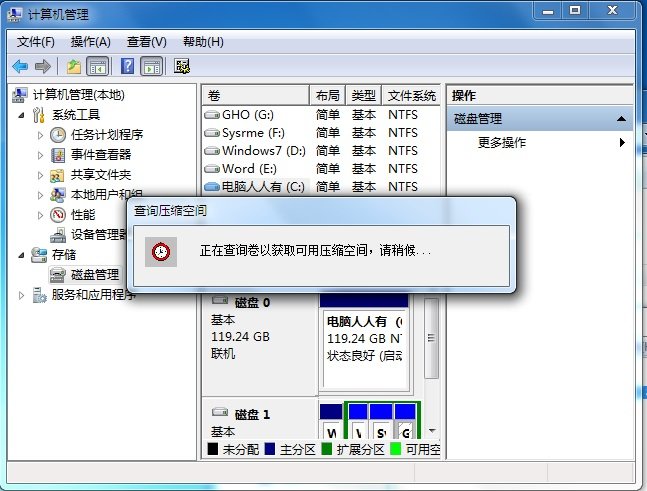Click the Services and Applications icon
647x491 pixels.
(39, 295)
